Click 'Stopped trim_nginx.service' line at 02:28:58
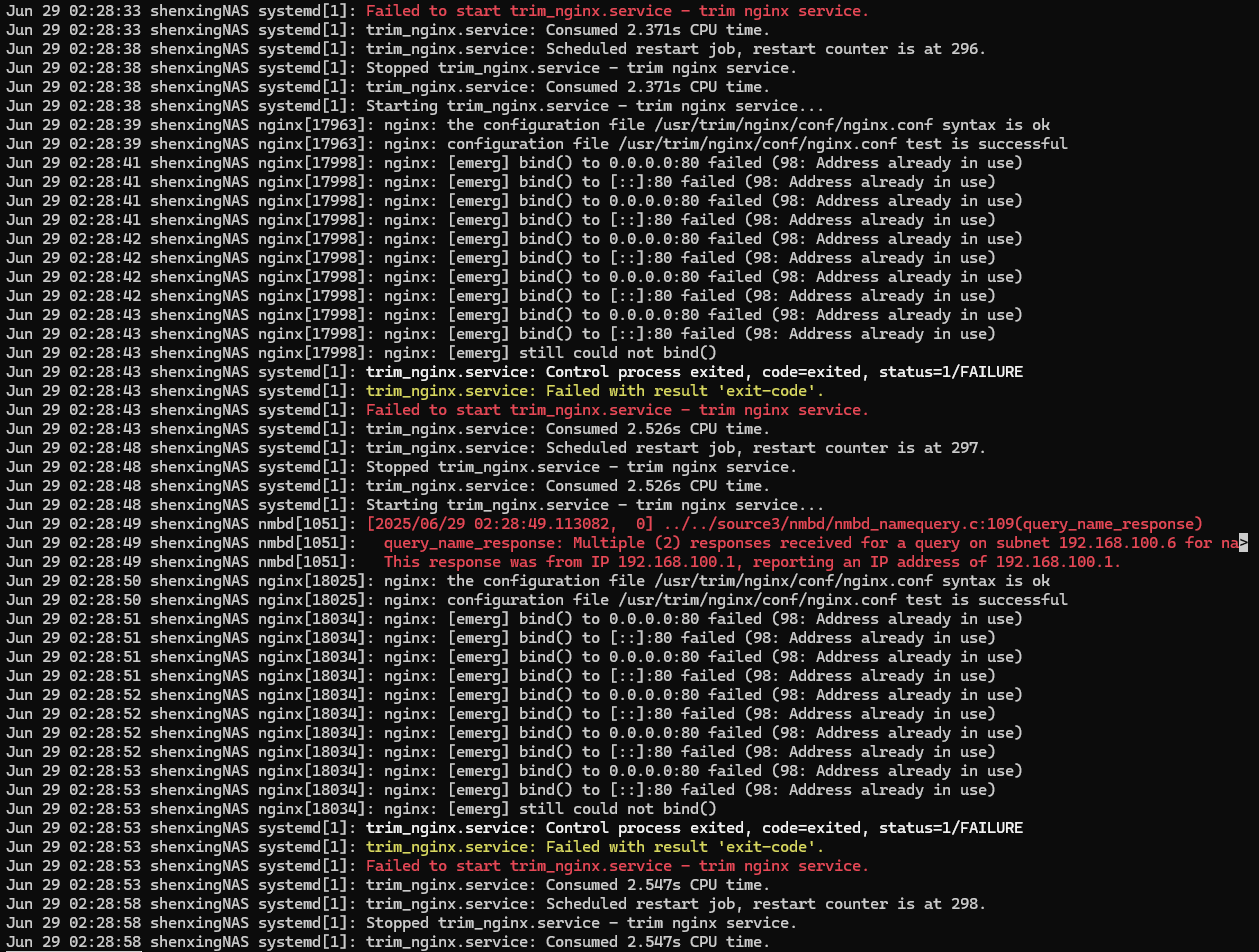This screenshot has width=1259, height=952. [x=402, y=923]
